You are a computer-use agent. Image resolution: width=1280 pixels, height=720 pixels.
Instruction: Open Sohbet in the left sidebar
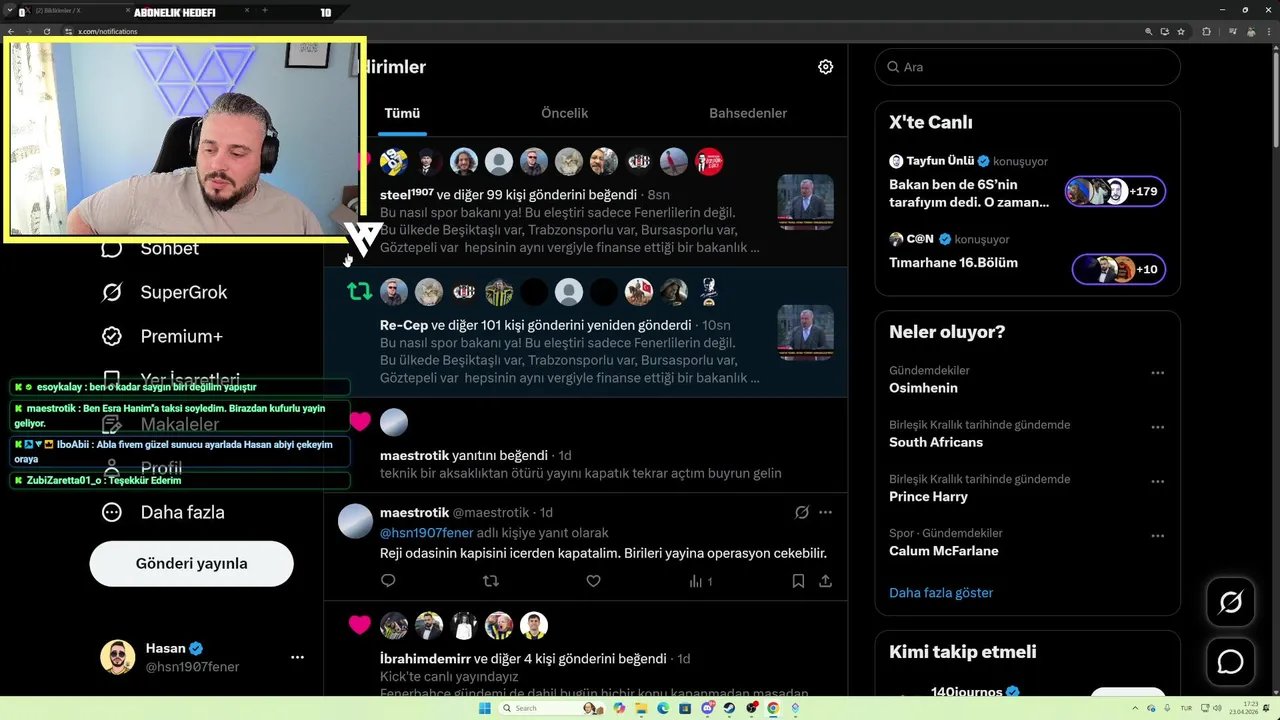150,248
